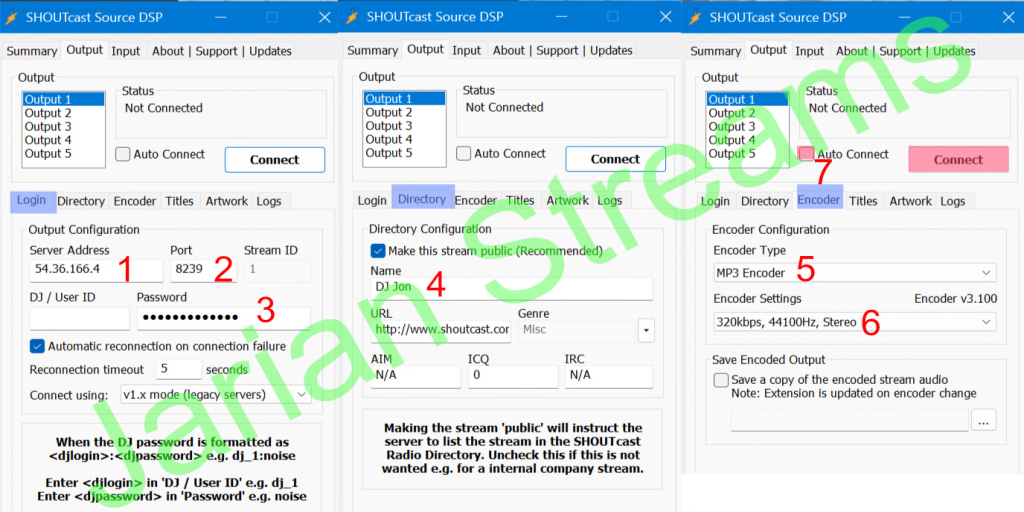Enable Save a copy of encoded stream audio
The height and width of the screenshot is (512, 1024).
[721, 380]
